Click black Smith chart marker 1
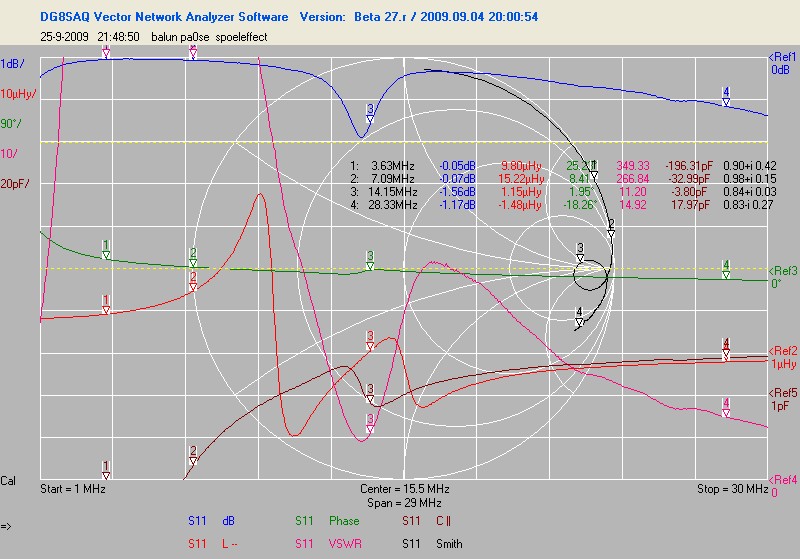 (594, 170)
